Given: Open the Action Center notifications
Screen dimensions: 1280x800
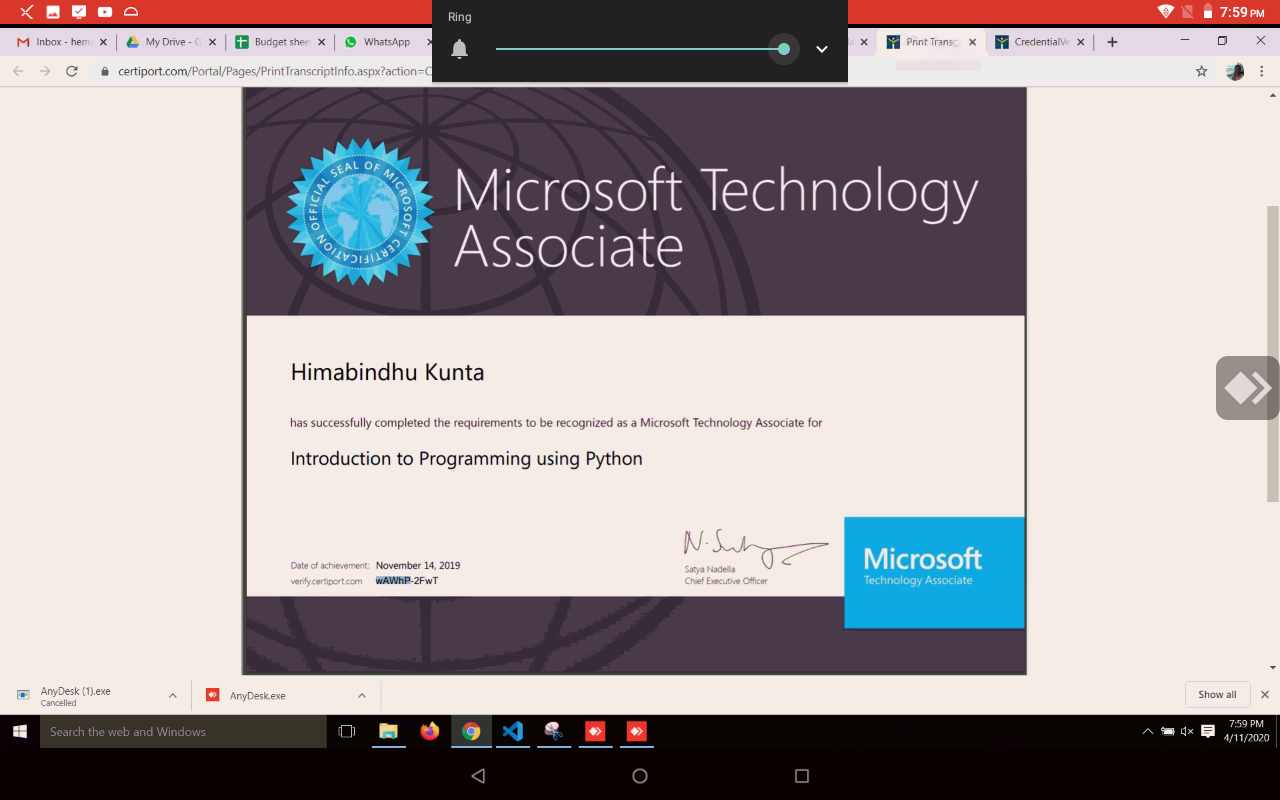Looking at the screenshot, I should 1208,731.
